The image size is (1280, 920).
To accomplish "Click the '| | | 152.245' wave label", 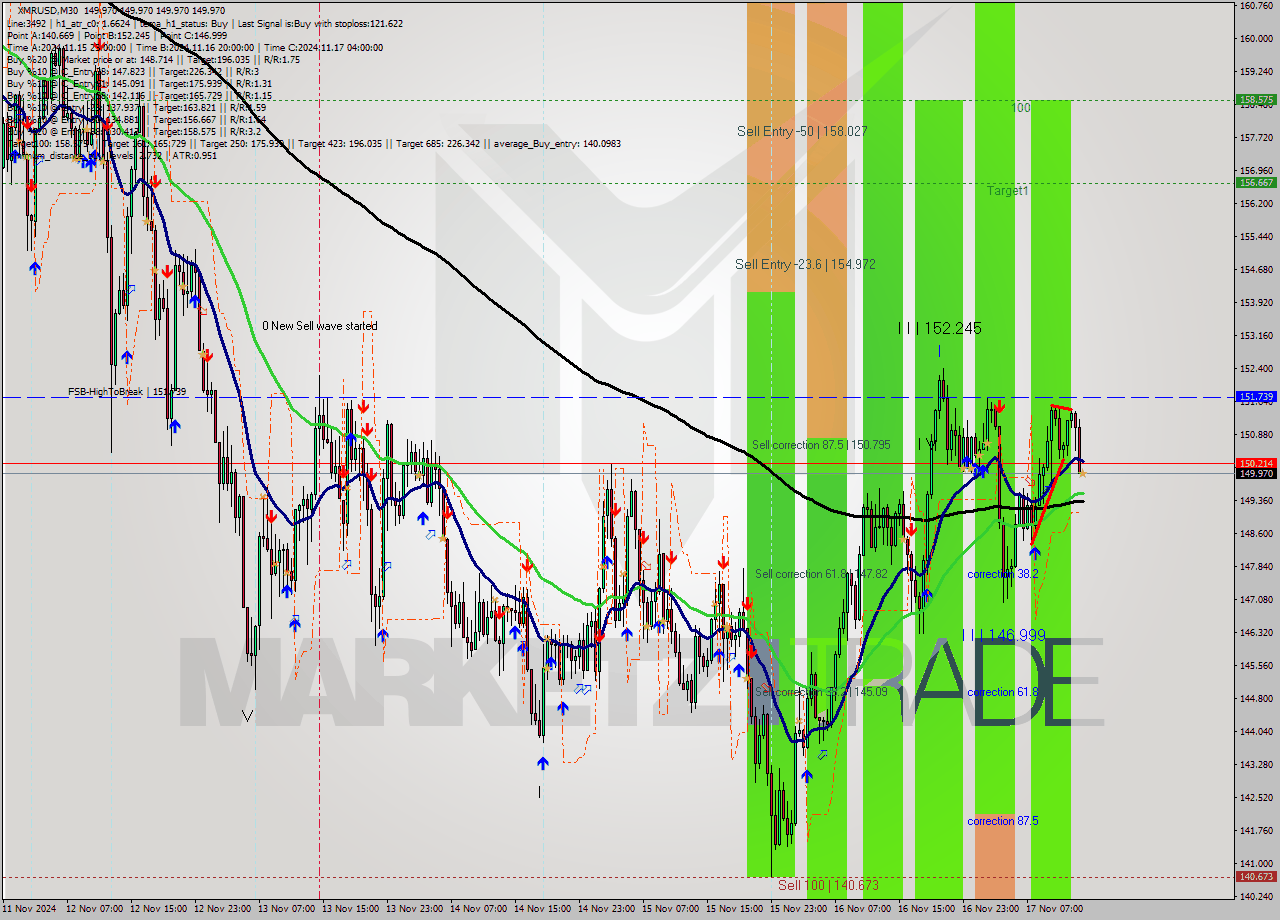I will [x=939, y=328].
